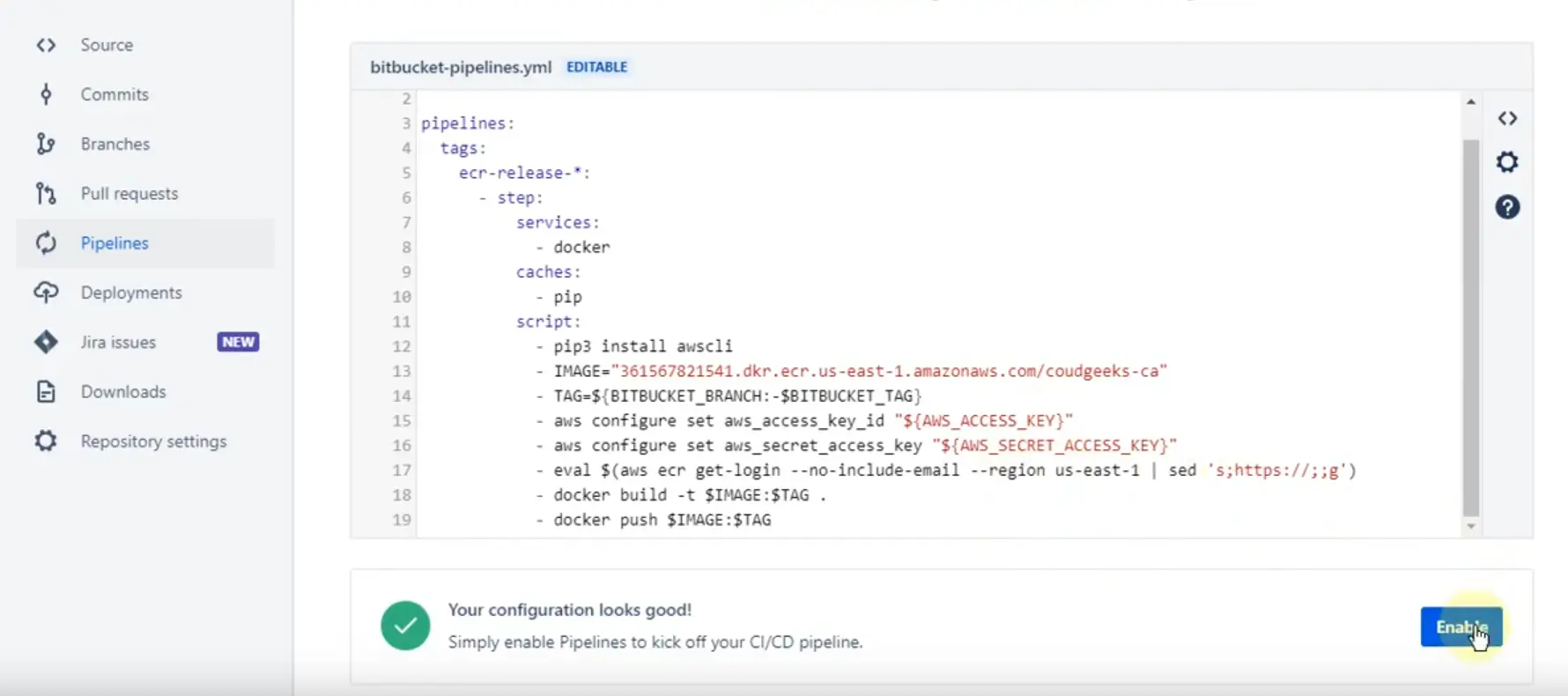Image resolution: width=1568 pixels, height=696 pixels.
Task: Click the 'pipelines:' line in editor
Action: [468, 123]
